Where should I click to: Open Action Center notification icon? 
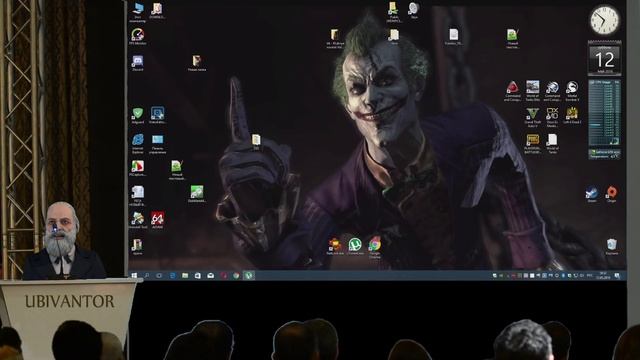tap(617, 276)
